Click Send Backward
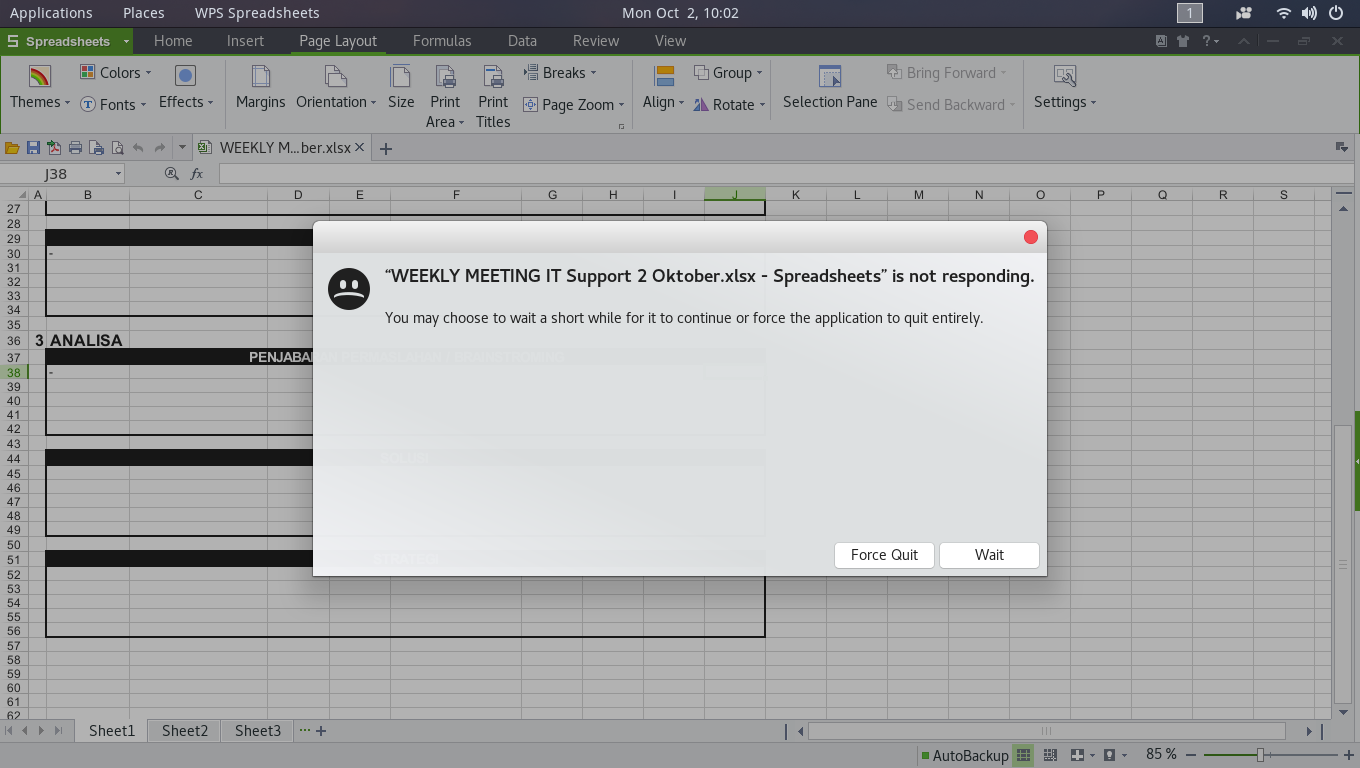Viewport: 1360px width, 768px height. (951, 104)
